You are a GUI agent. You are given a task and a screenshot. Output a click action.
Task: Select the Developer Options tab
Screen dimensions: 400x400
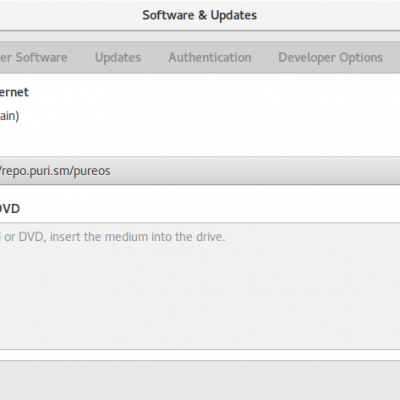pyautogui.click(x=330, y=57)
